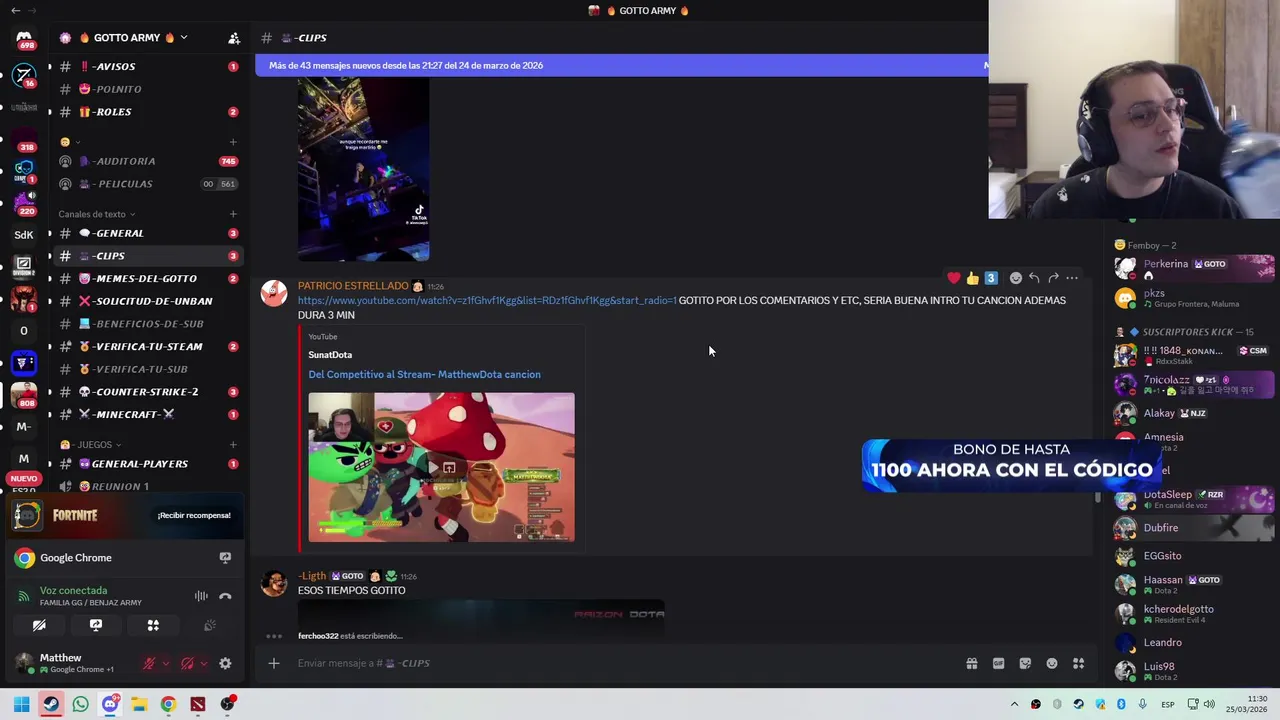Open the ROLES channel

[x=146, y=112]
